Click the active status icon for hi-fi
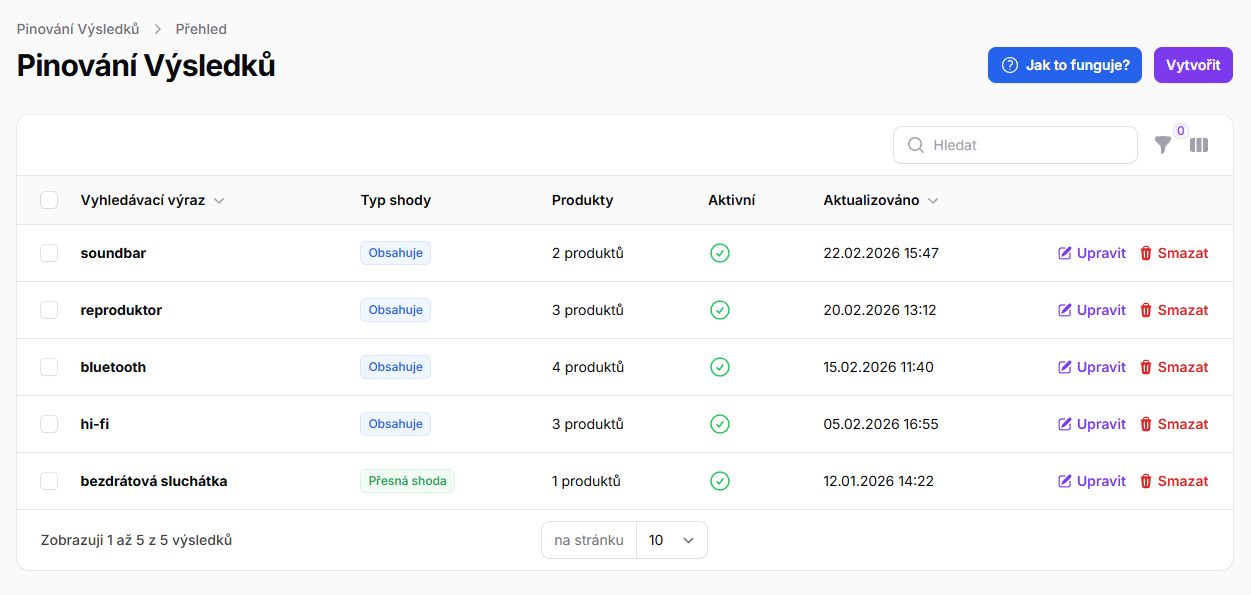 [719, 424]
